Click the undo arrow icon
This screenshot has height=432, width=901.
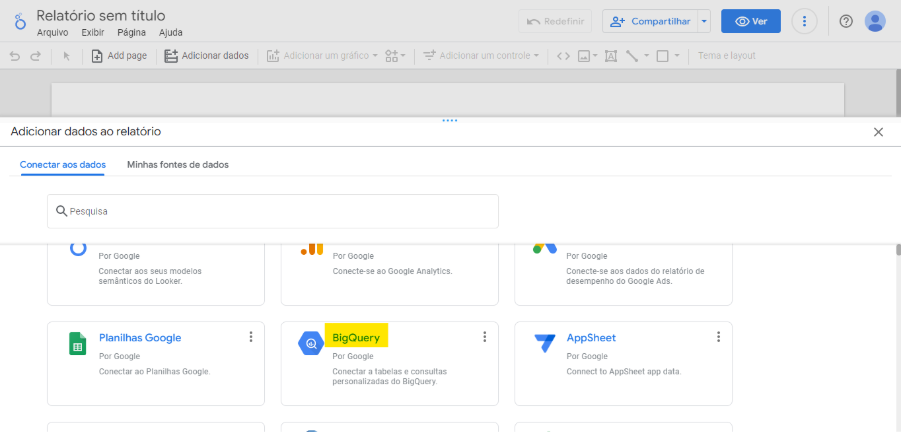tap(15, 56)
